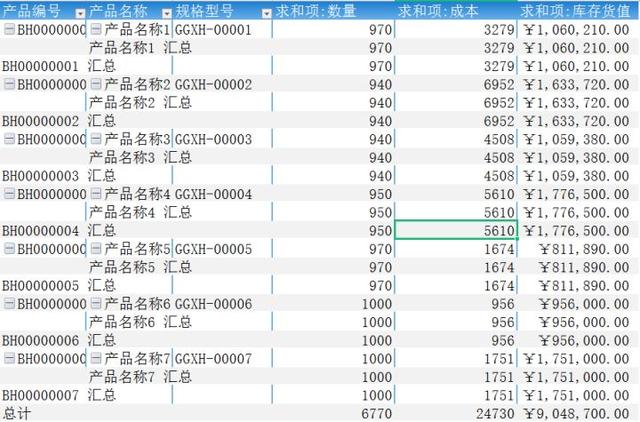Select cost 6952 in the 产品名称2 汇总 row
This screenshot has width=640, height=422.
point(499,103)
